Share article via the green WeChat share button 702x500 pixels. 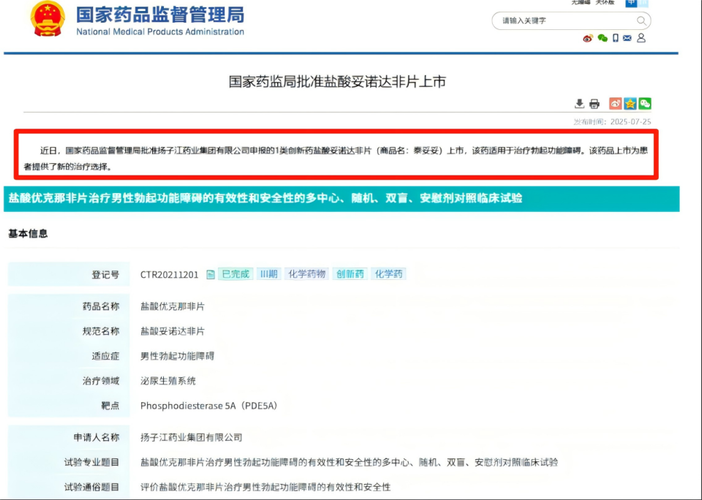click(x=645, y=103)
